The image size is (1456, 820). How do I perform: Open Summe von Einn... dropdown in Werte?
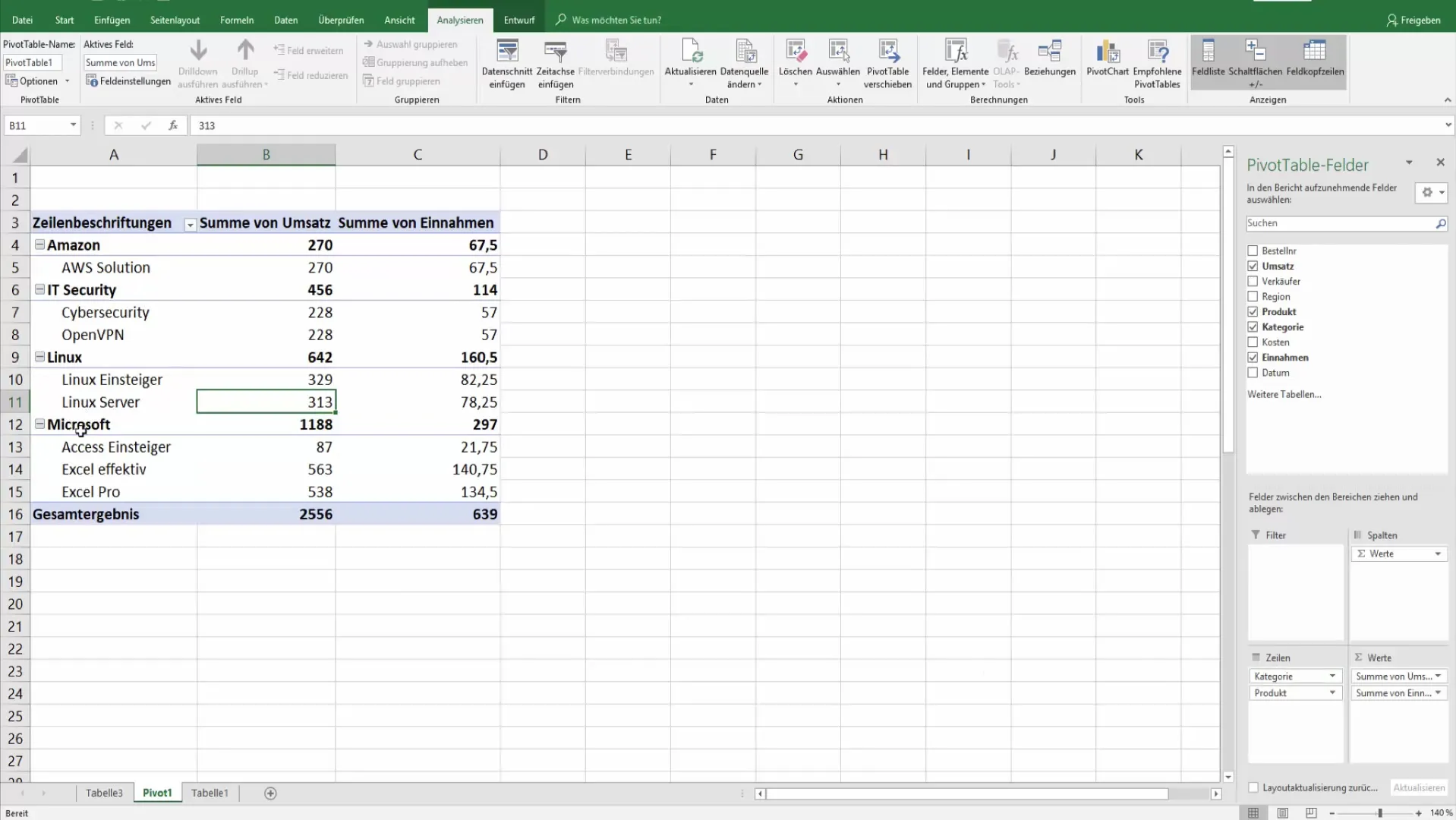(x=1438, y=693)
